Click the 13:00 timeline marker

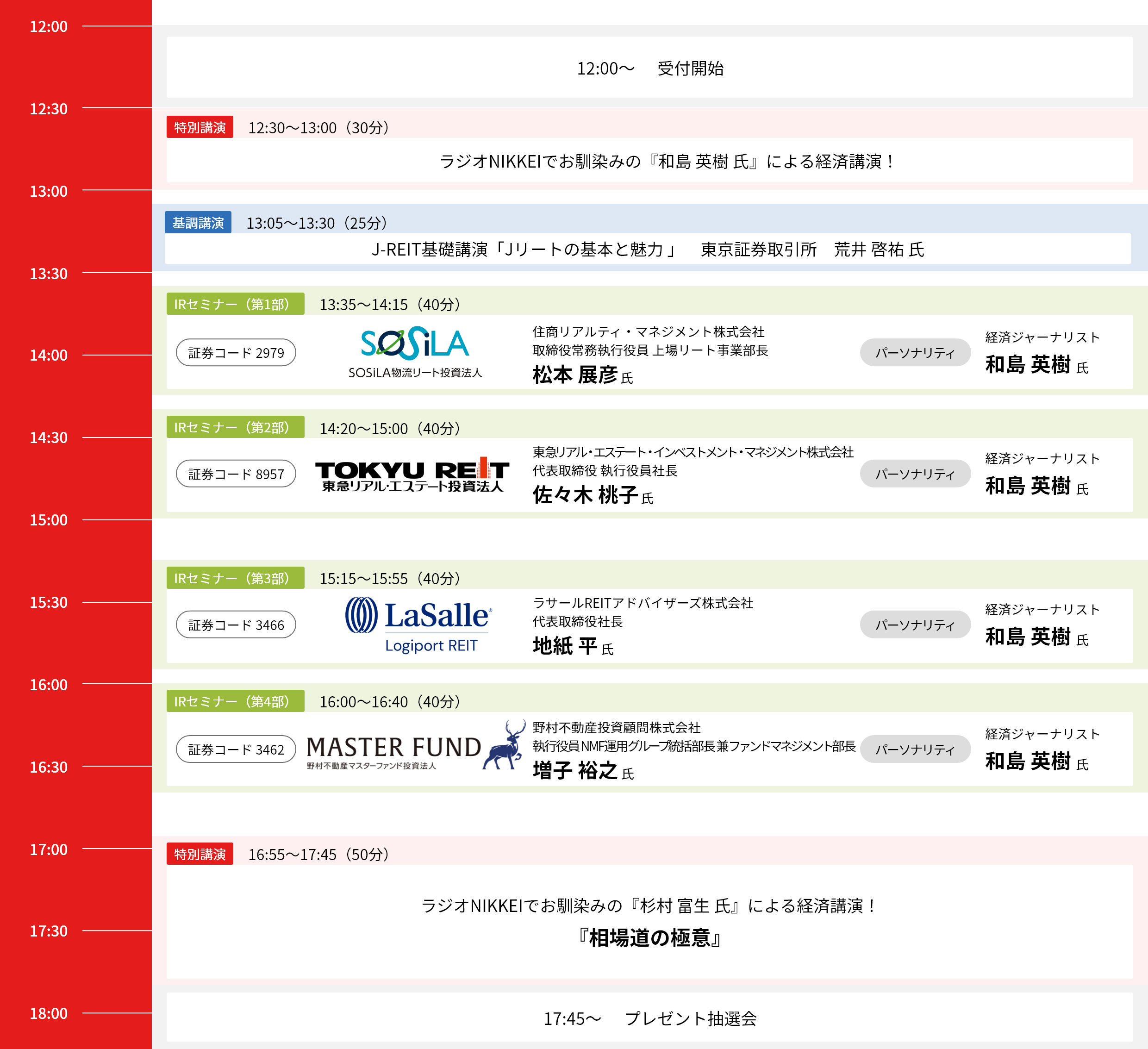(49, 191)
